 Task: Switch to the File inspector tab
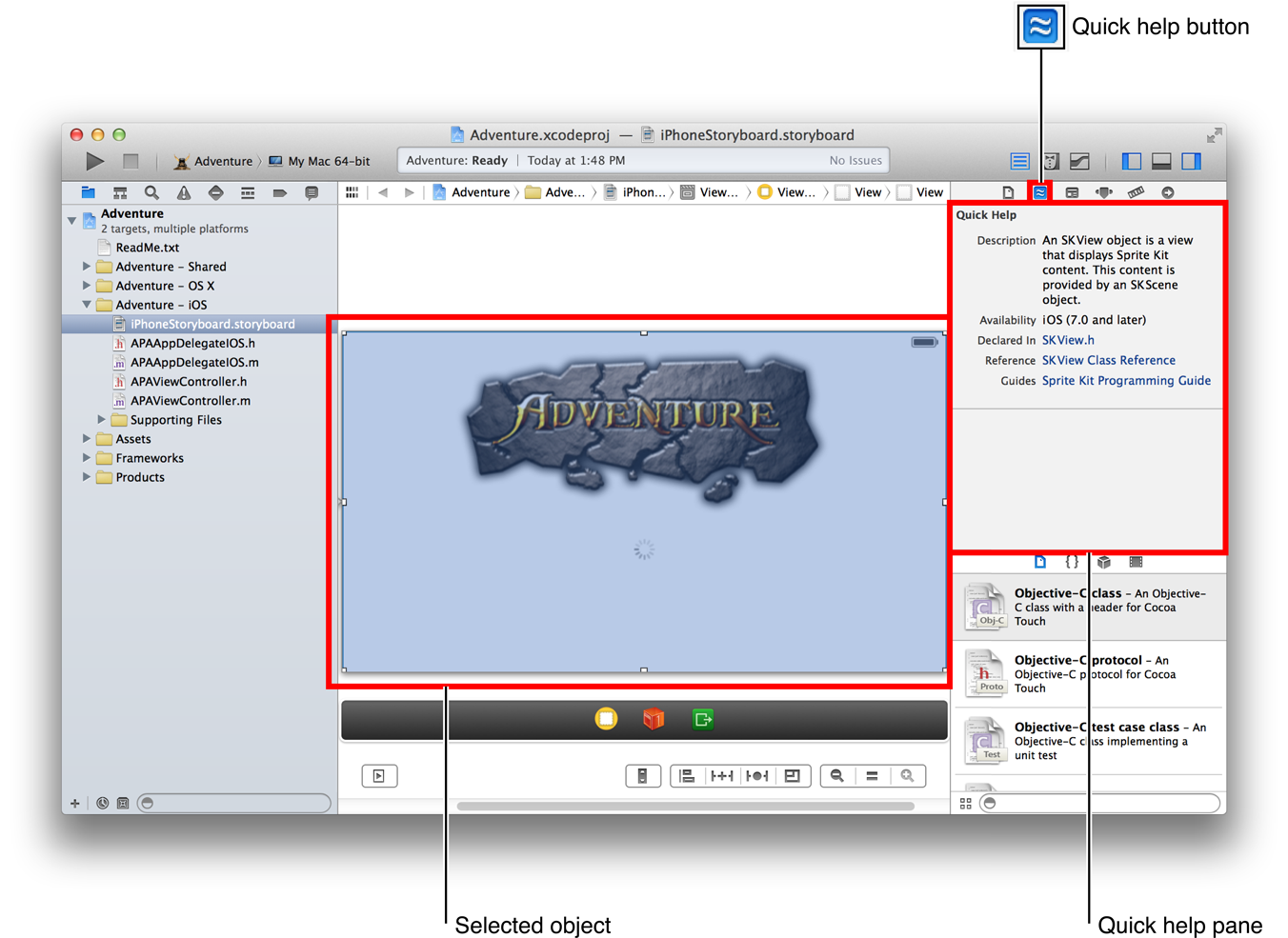[x=1008, y=192]
